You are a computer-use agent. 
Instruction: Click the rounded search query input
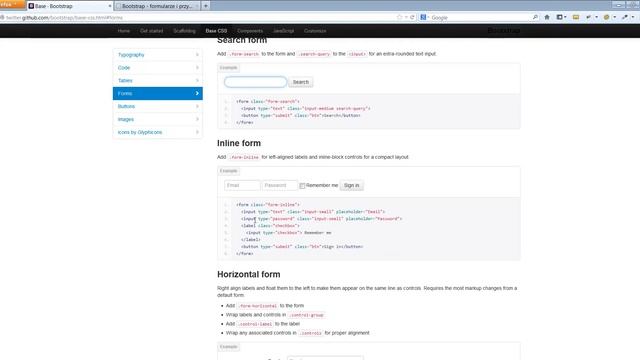click(x=256, y=82)
